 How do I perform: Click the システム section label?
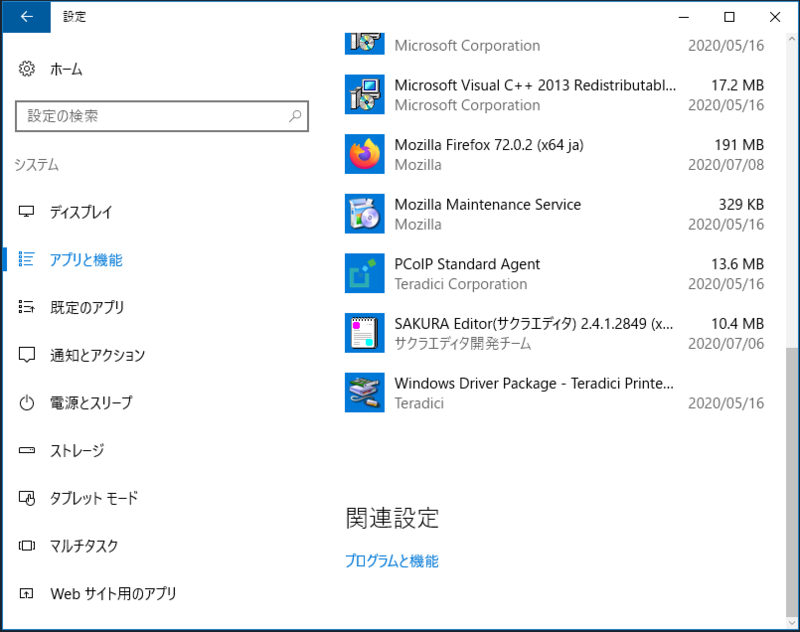[37, 165]
